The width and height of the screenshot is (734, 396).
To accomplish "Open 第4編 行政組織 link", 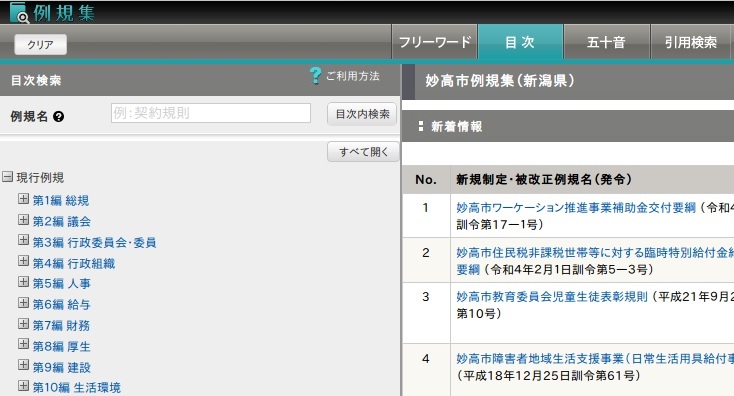I will pos(73,264).
